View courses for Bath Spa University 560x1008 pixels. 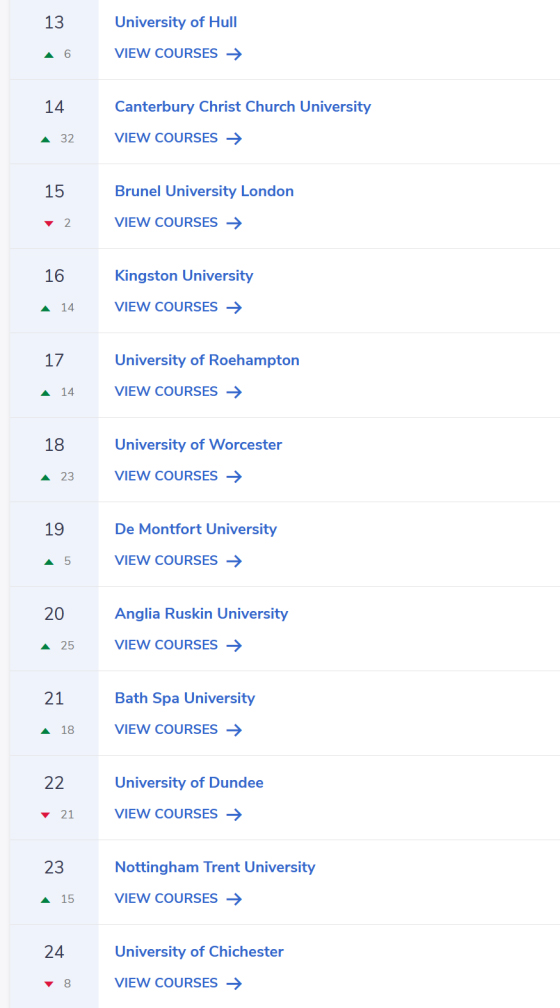click(178, 730)
